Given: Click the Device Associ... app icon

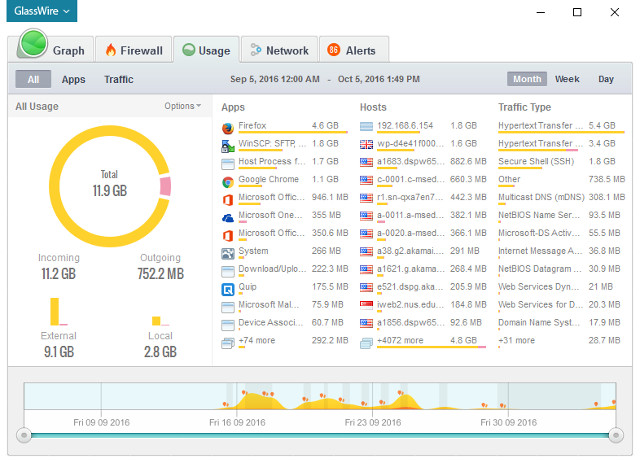Looking at the screenshot, I should (x=228, y=325).
